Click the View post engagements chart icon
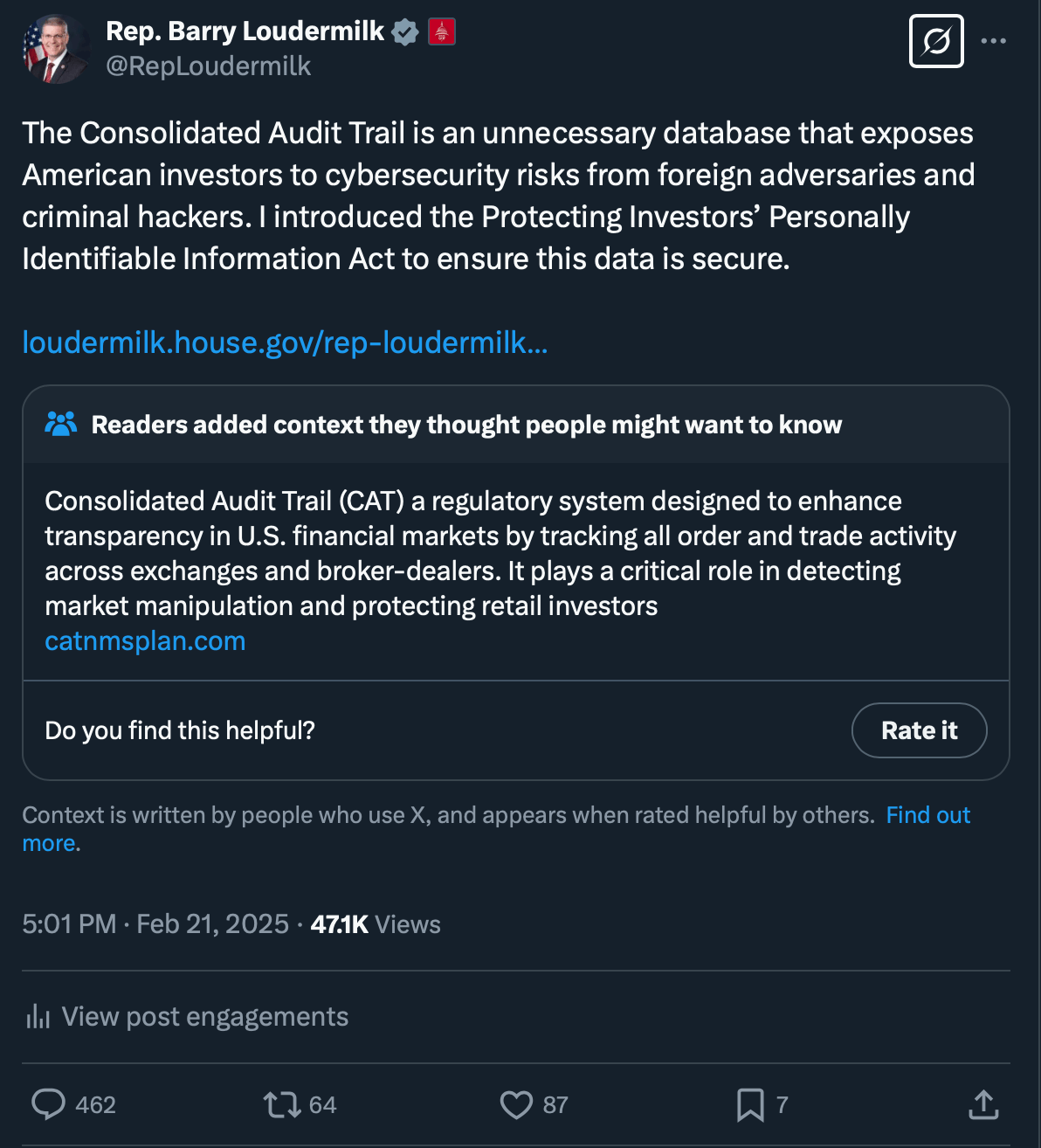1041x1148 pixels. (38, 1017)
